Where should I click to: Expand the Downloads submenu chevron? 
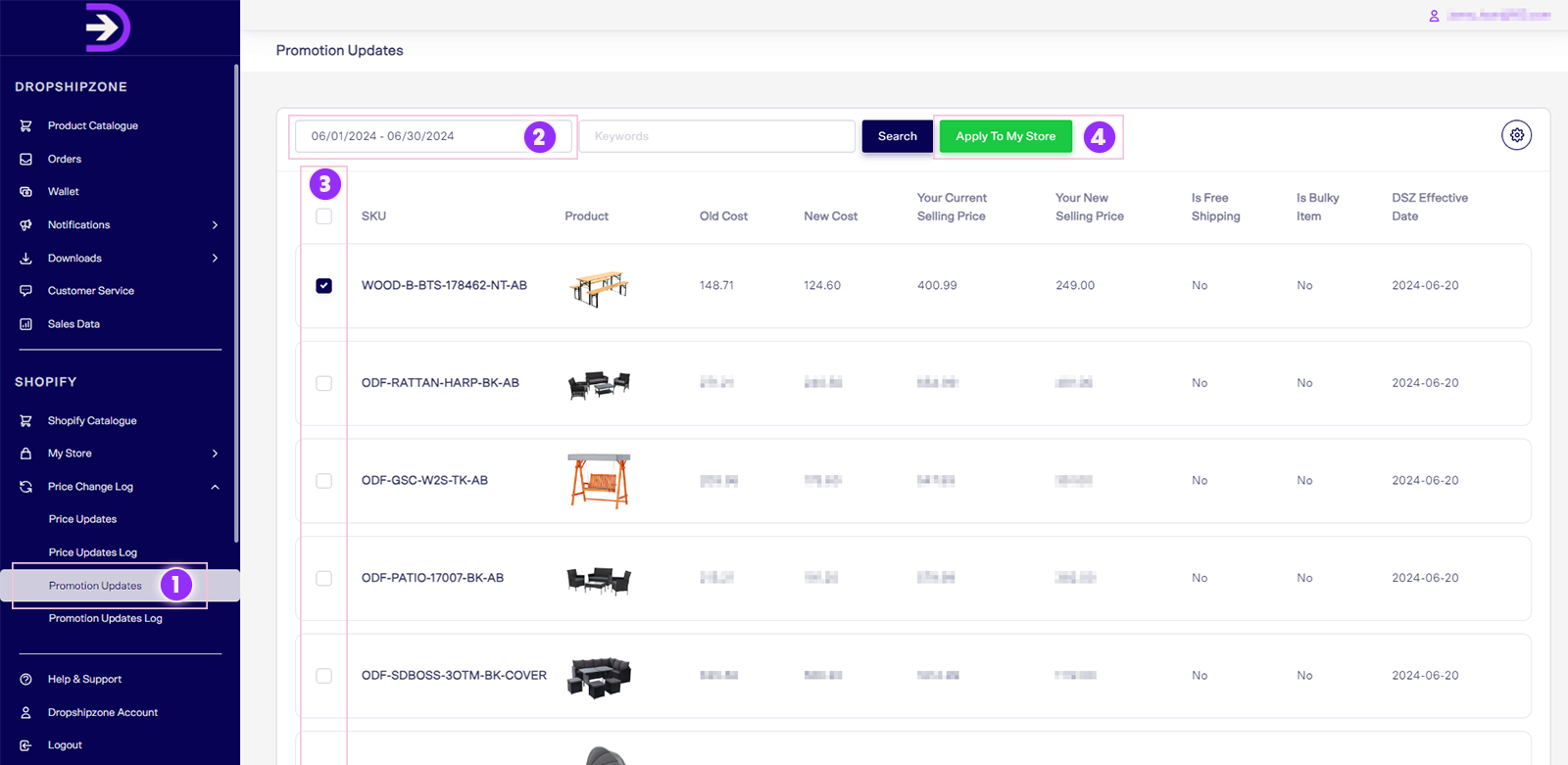215,259
